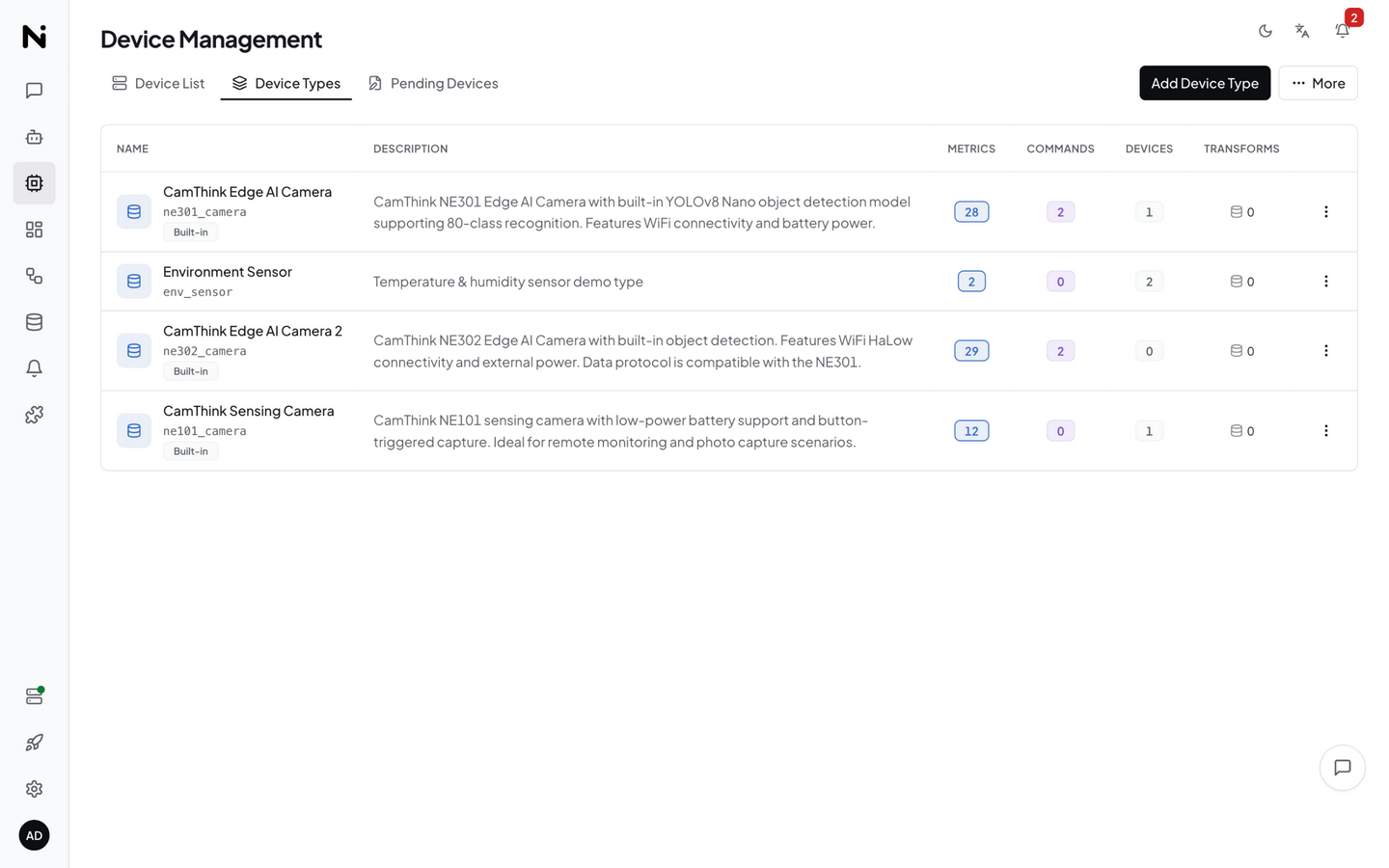Open row actions menu for ne301_camera

(x=1326, y=212)
